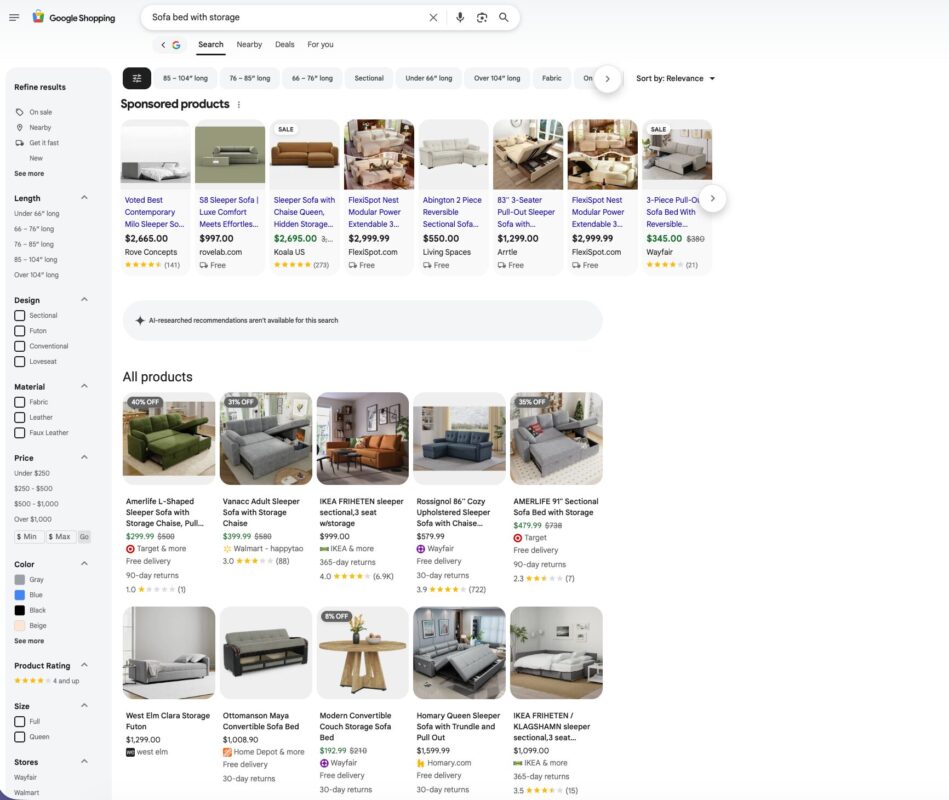This screenshot has width=949, height=800.
Task: Click west elm icon under Clara Futon
Action: 130,752
